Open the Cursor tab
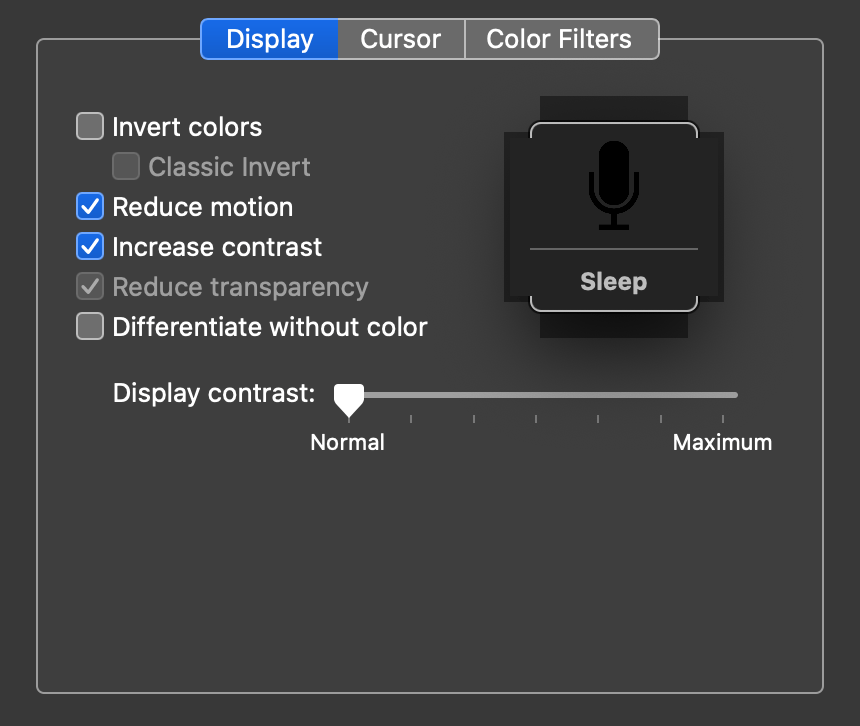Image resolution: width=860 pixels, height=726 pixels. coord(400,39)
